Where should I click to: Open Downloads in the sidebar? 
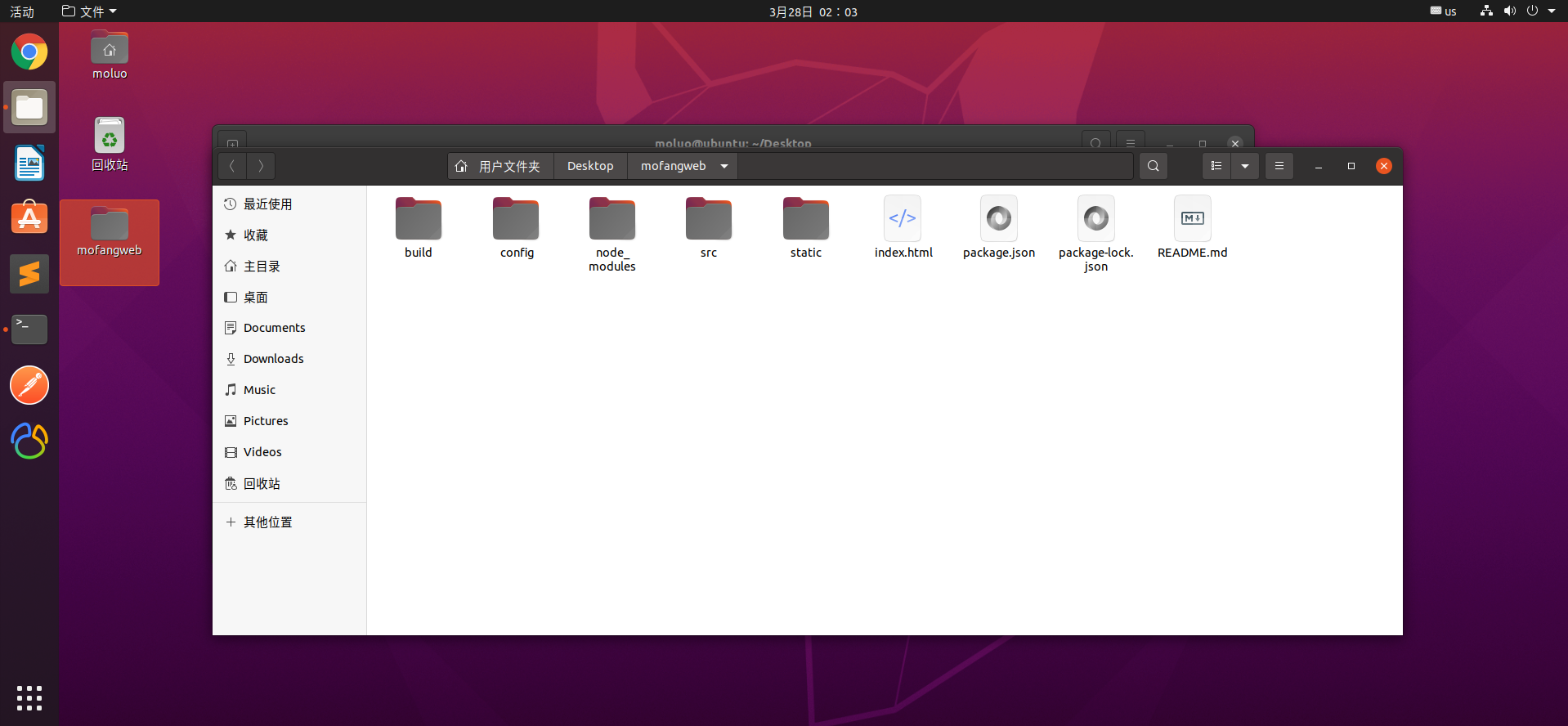tap(289, 359)
